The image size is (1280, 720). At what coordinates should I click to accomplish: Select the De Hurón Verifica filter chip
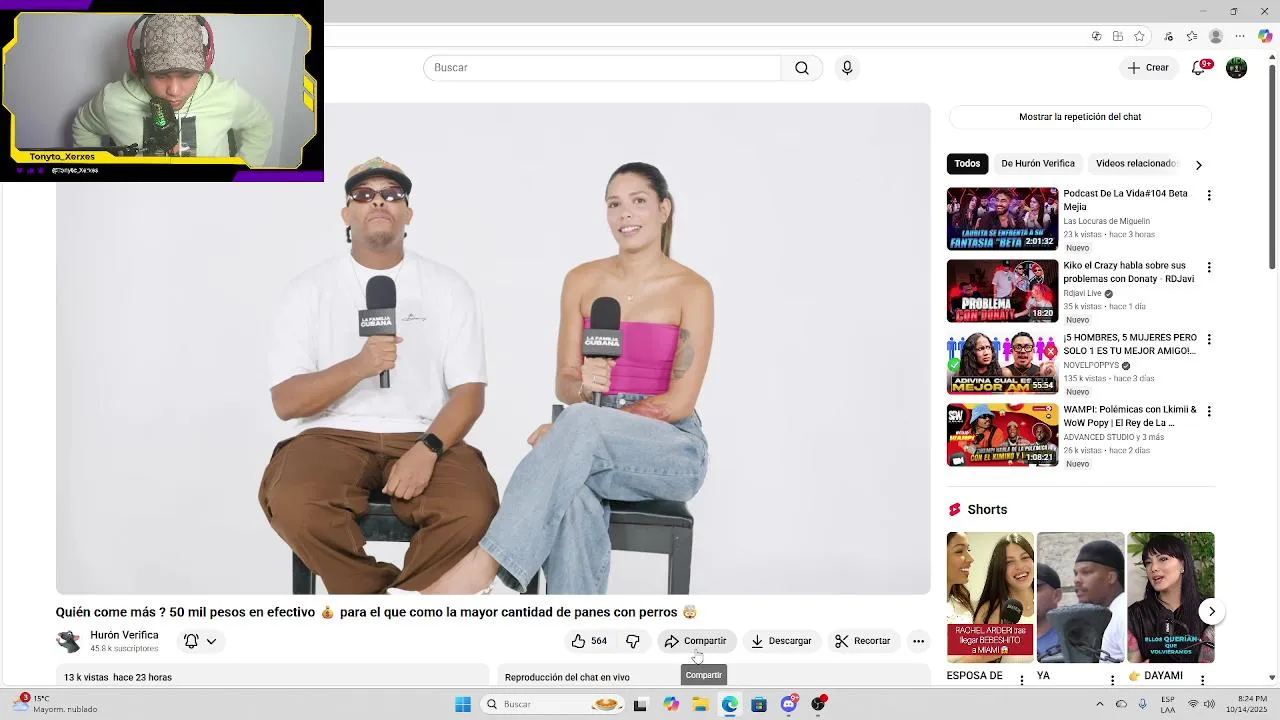click(1038, 164)
